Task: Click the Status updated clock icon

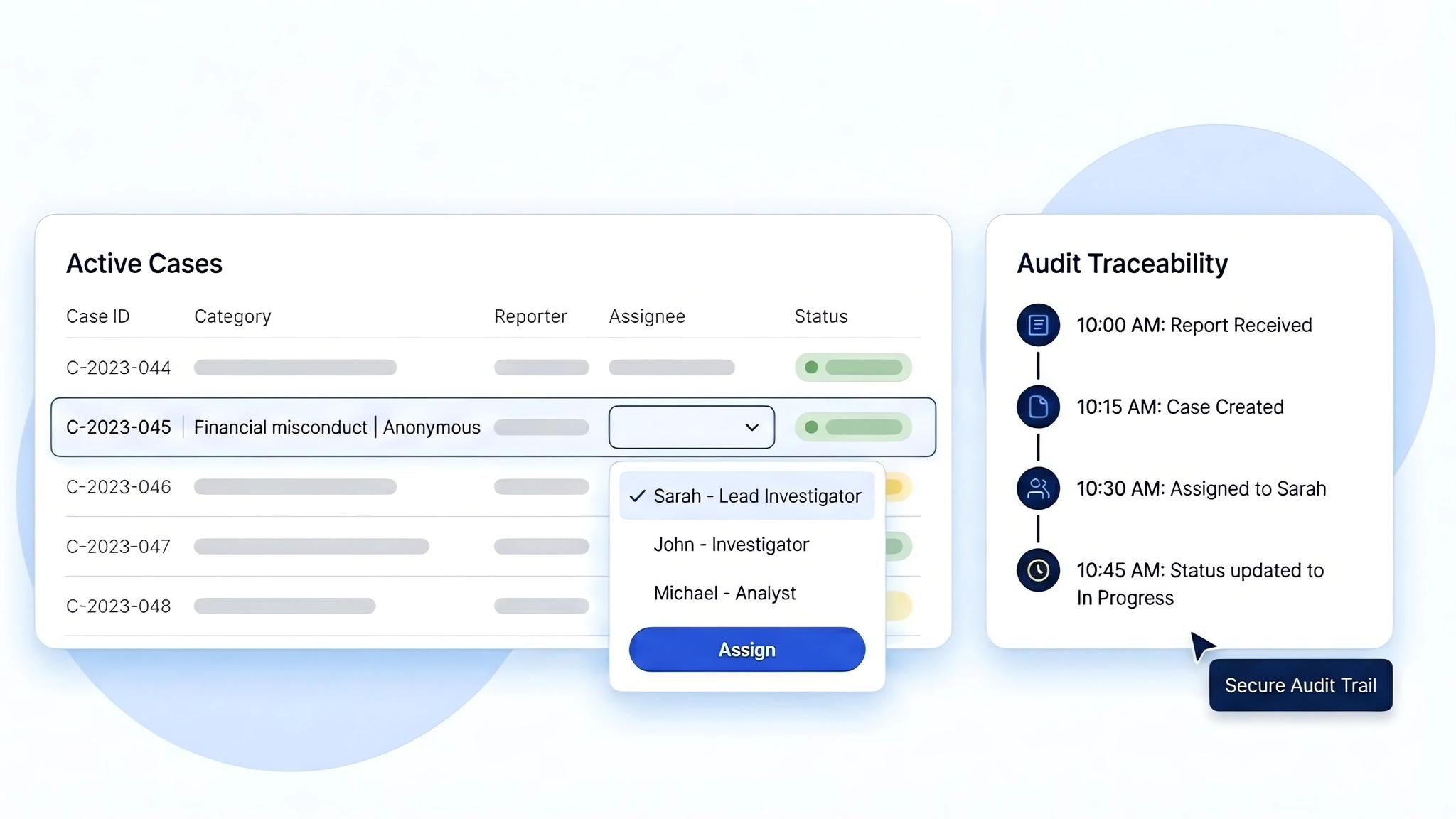Action: [x=1038, y=570]
